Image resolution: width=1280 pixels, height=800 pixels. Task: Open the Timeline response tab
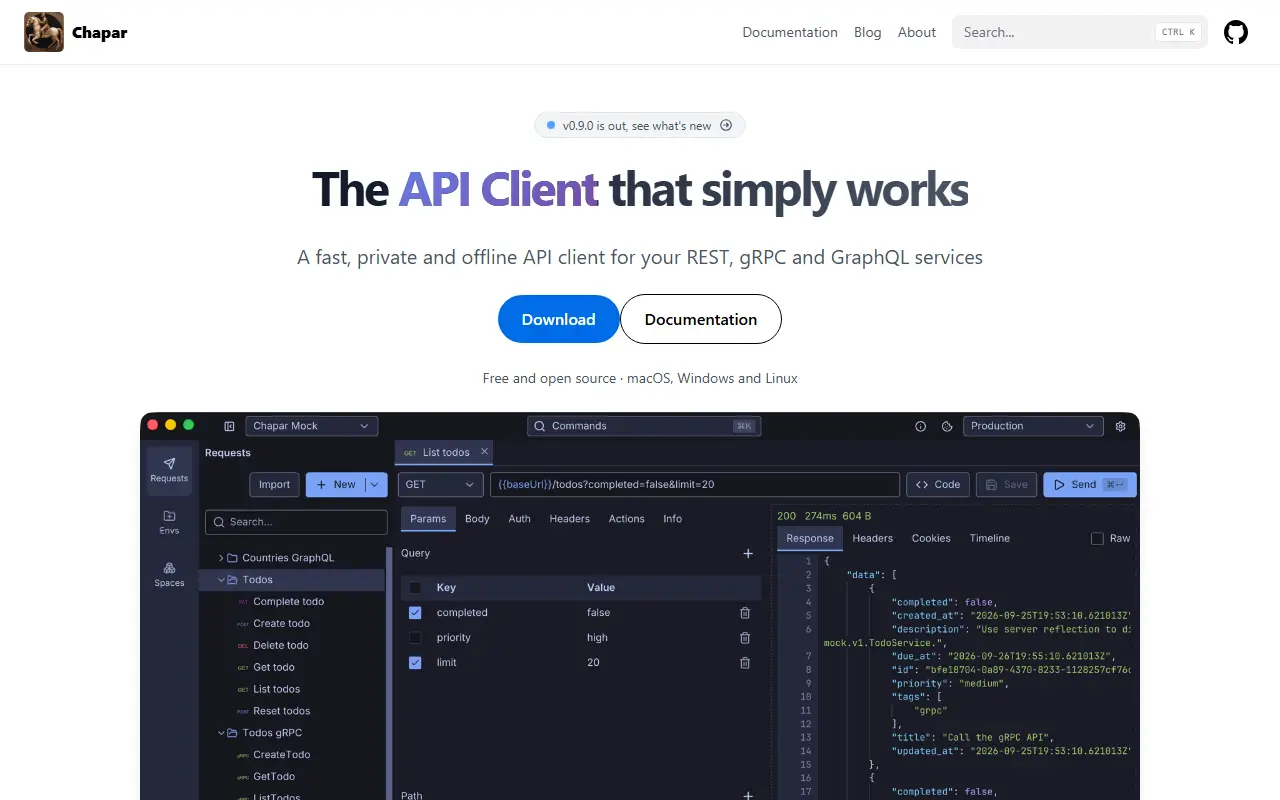(x=989, y=538)
